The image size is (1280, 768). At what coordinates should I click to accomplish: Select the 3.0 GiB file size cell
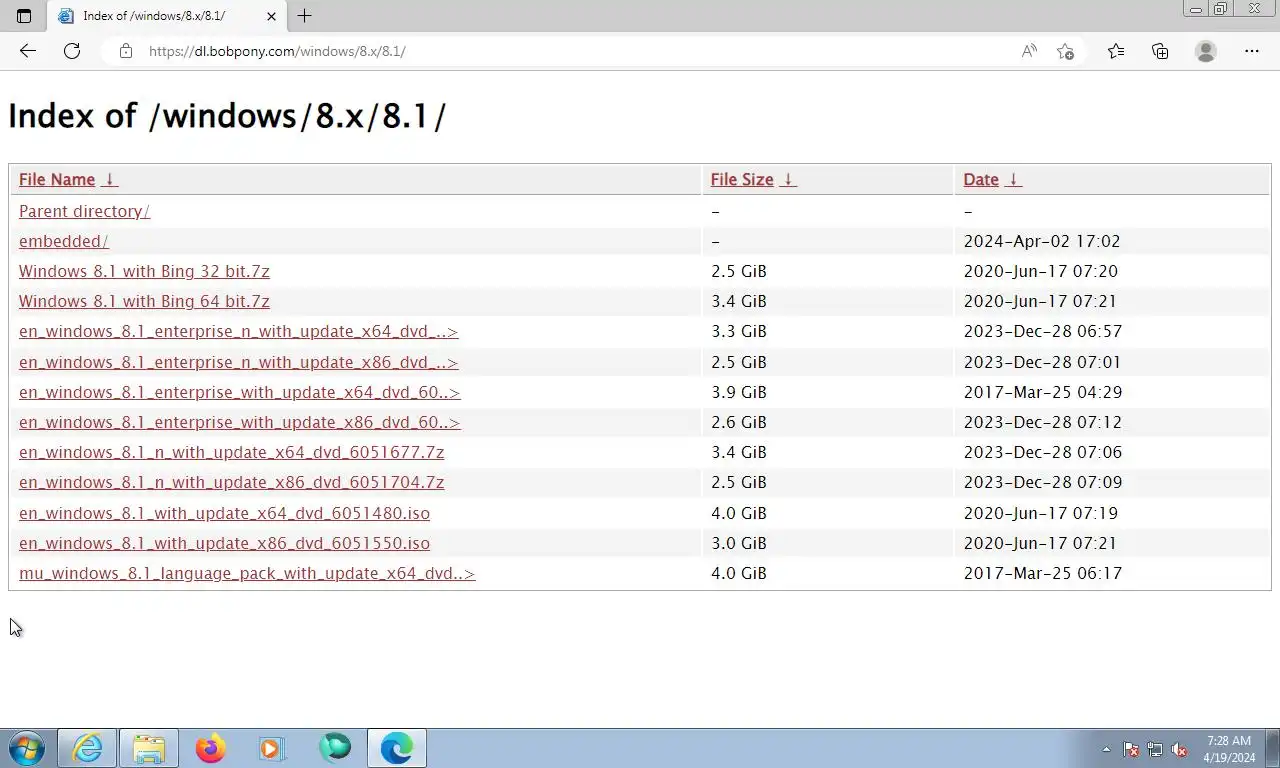[739, 543]
